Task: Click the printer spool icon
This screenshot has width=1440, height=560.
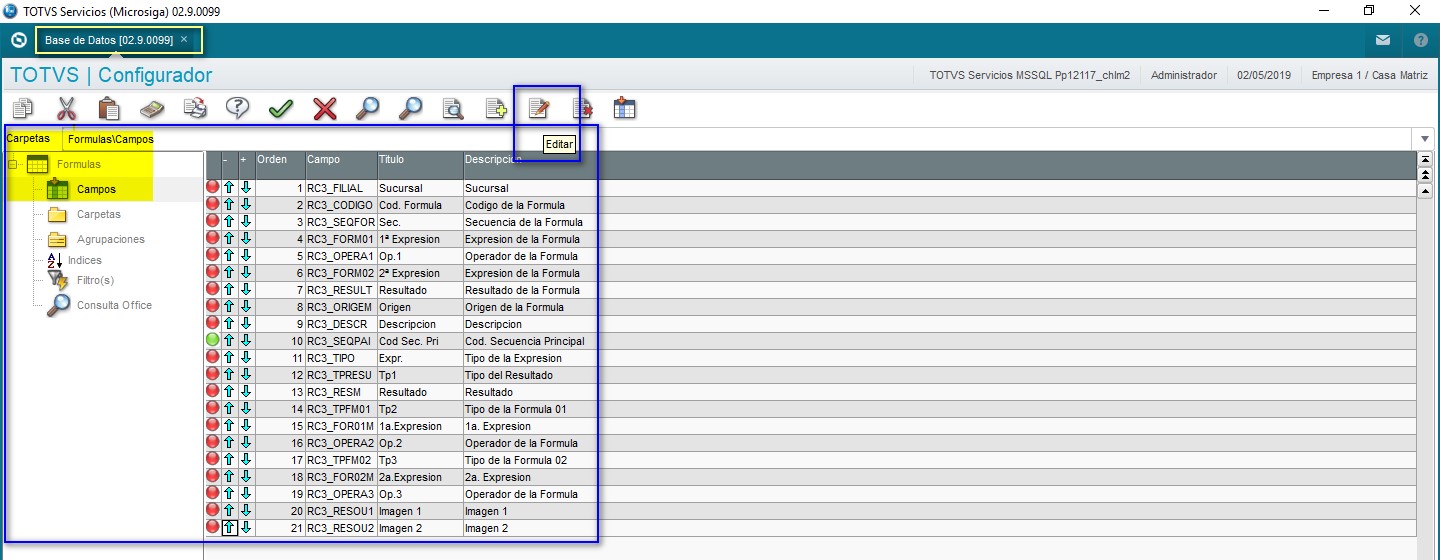Action: [x=195, y=108]
